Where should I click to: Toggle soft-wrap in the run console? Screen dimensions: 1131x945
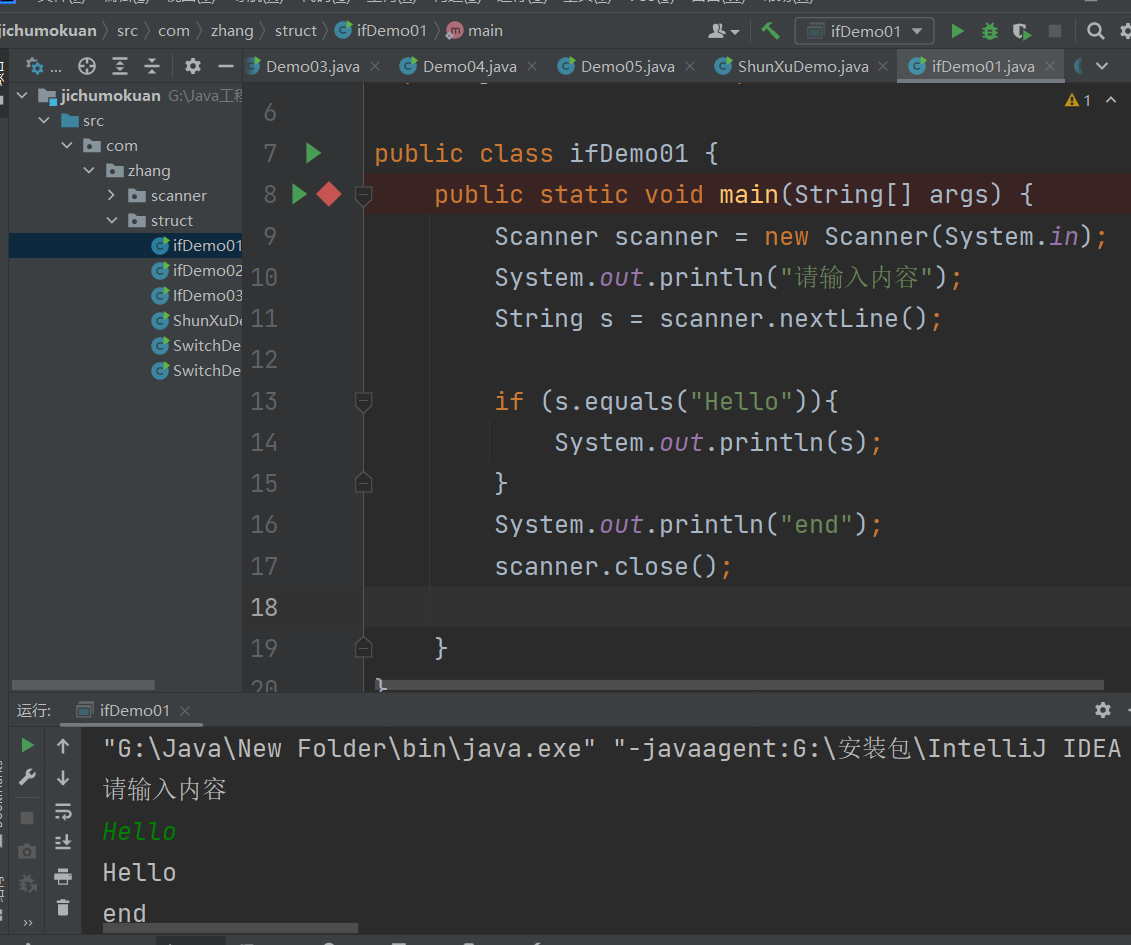tap(63, 810)
